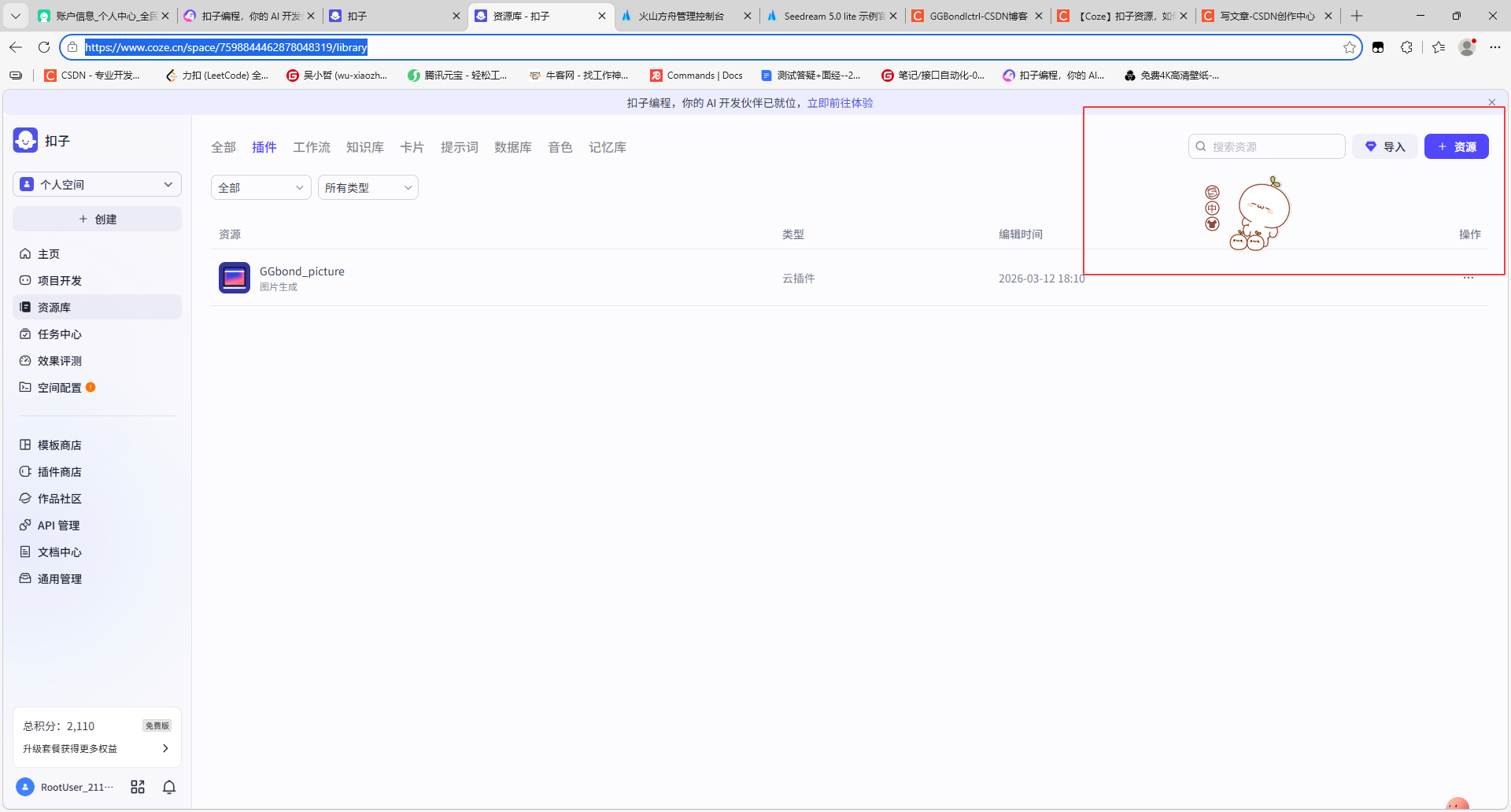Switch to GGBondlctrl-CSDN博客 browser tab
1511x812 pixels.
click(978, 16)
